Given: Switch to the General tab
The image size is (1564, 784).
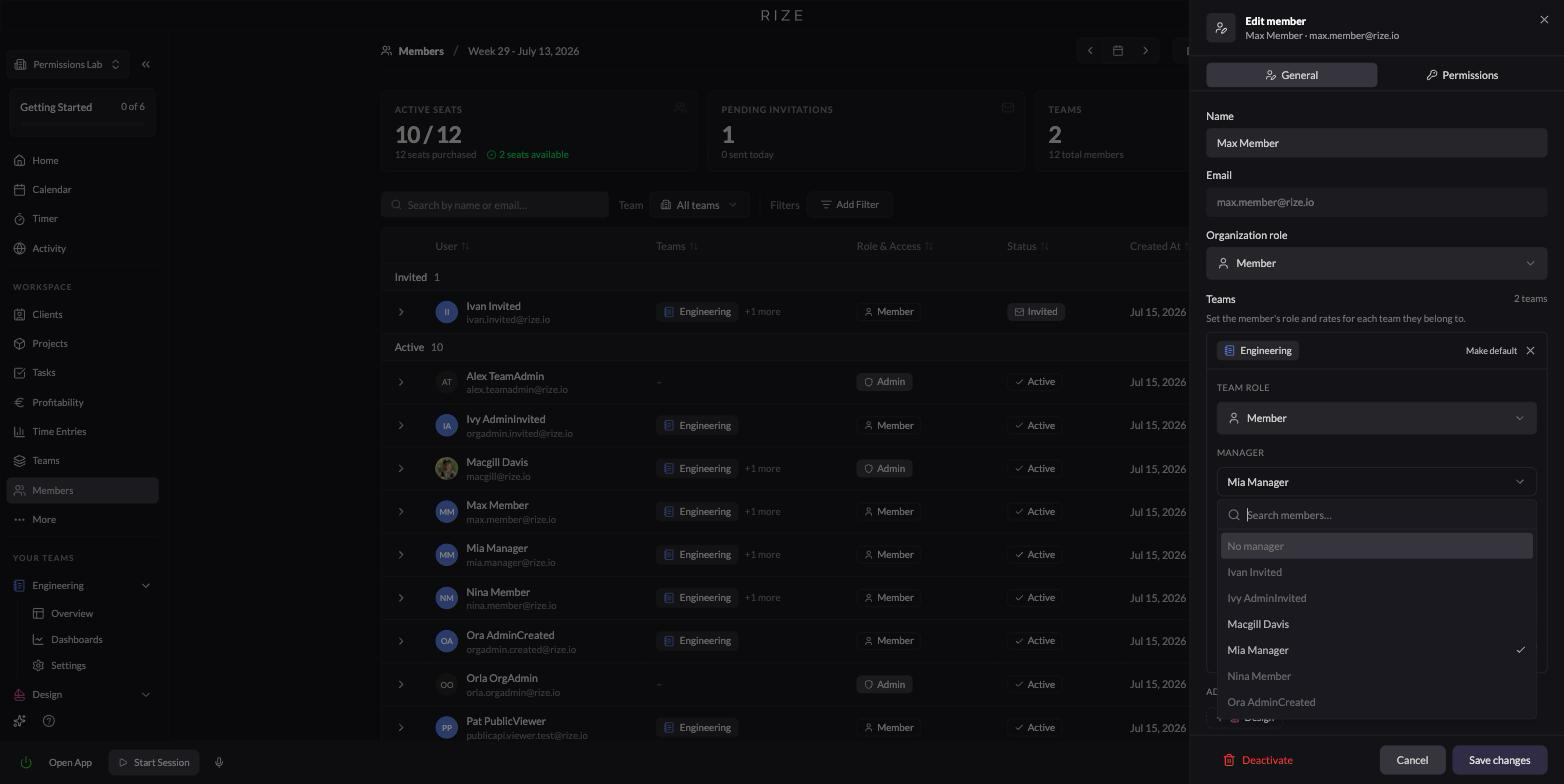Looking at the screenshot, I should (x=1291, y=75).
